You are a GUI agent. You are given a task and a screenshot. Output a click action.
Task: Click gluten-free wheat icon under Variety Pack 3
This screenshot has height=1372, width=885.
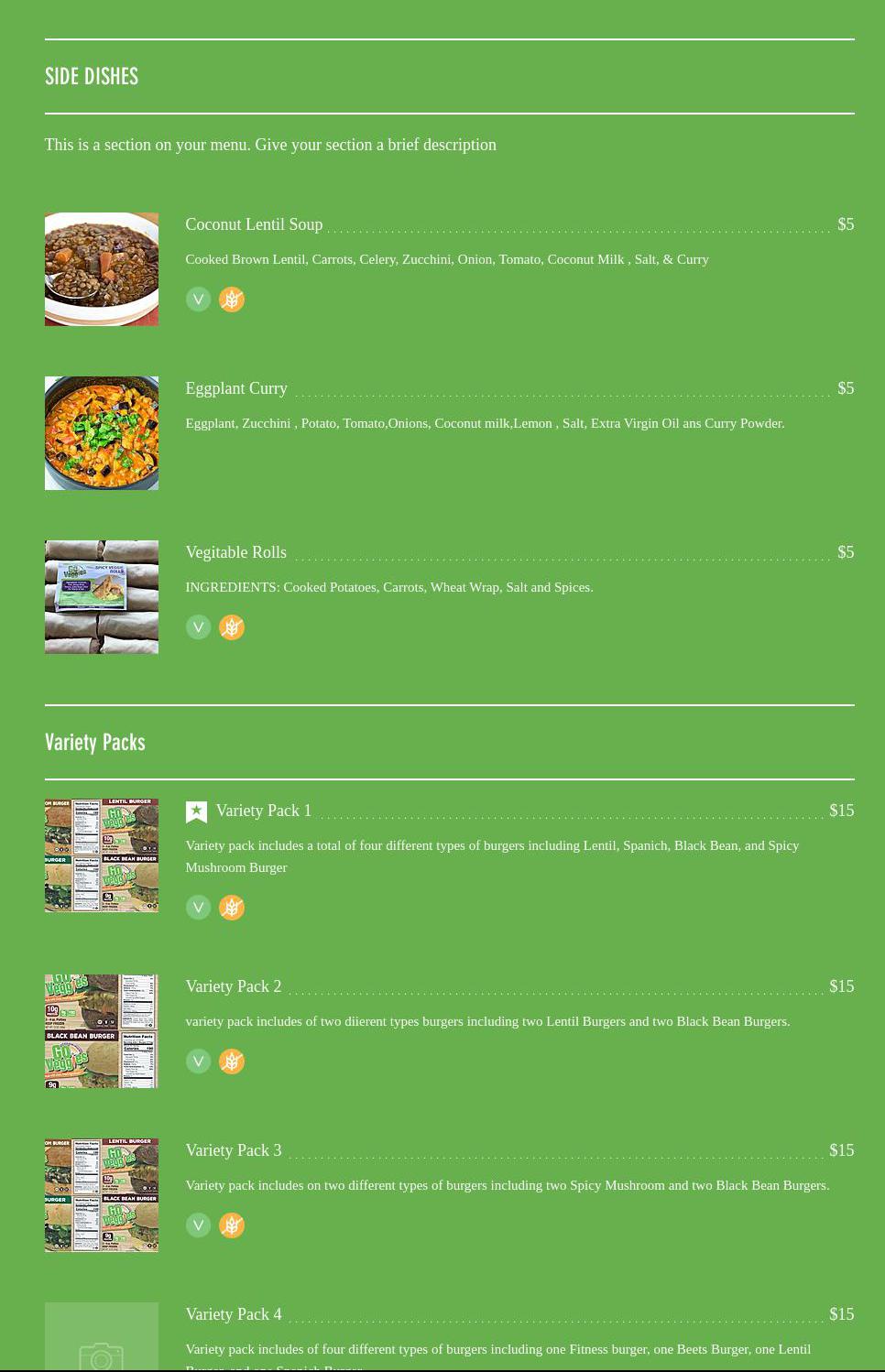[x=232, y=1225]
